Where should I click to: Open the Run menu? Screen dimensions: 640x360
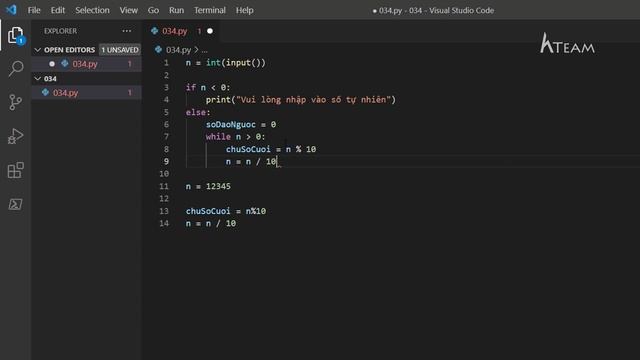coord(176,10)
